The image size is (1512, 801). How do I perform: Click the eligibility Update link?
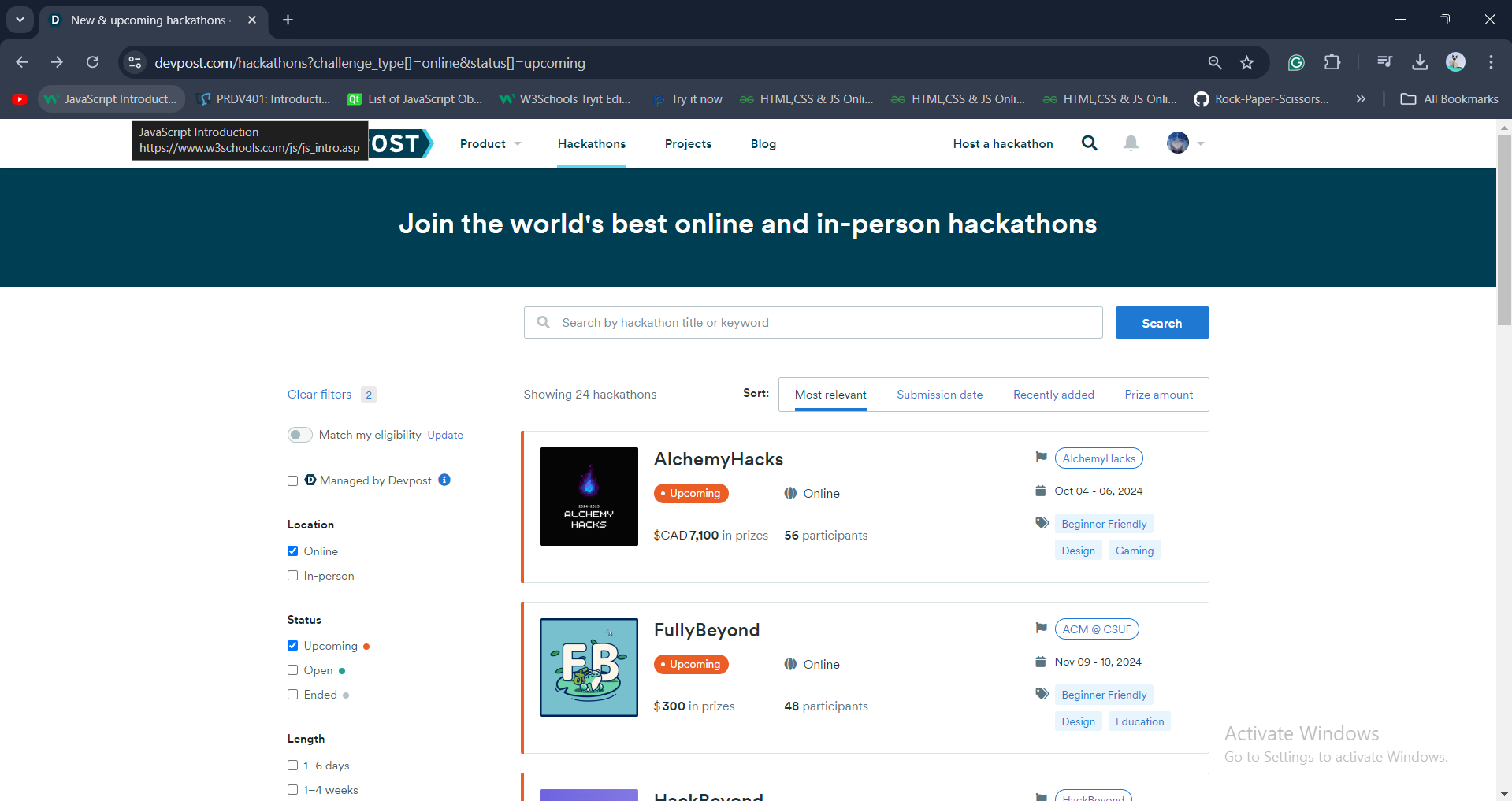tap(445, 435)
